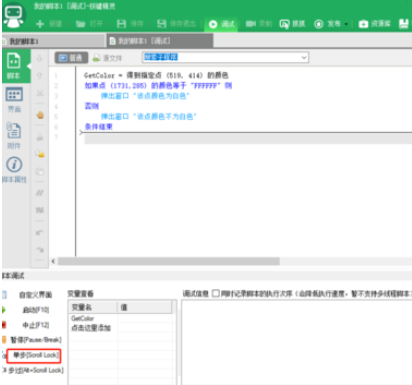Click the 值 column header

coord(145,307)
